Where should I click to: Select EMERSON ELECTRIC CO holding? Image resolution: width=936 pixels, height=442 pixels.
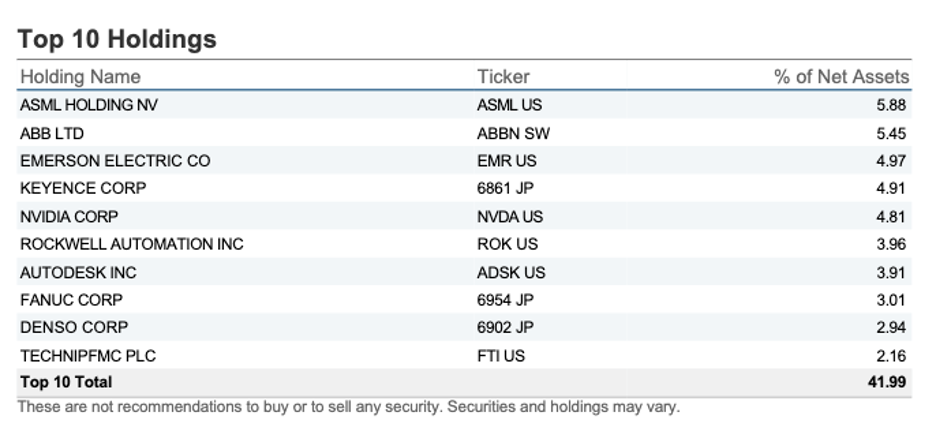tap(115, 161)
